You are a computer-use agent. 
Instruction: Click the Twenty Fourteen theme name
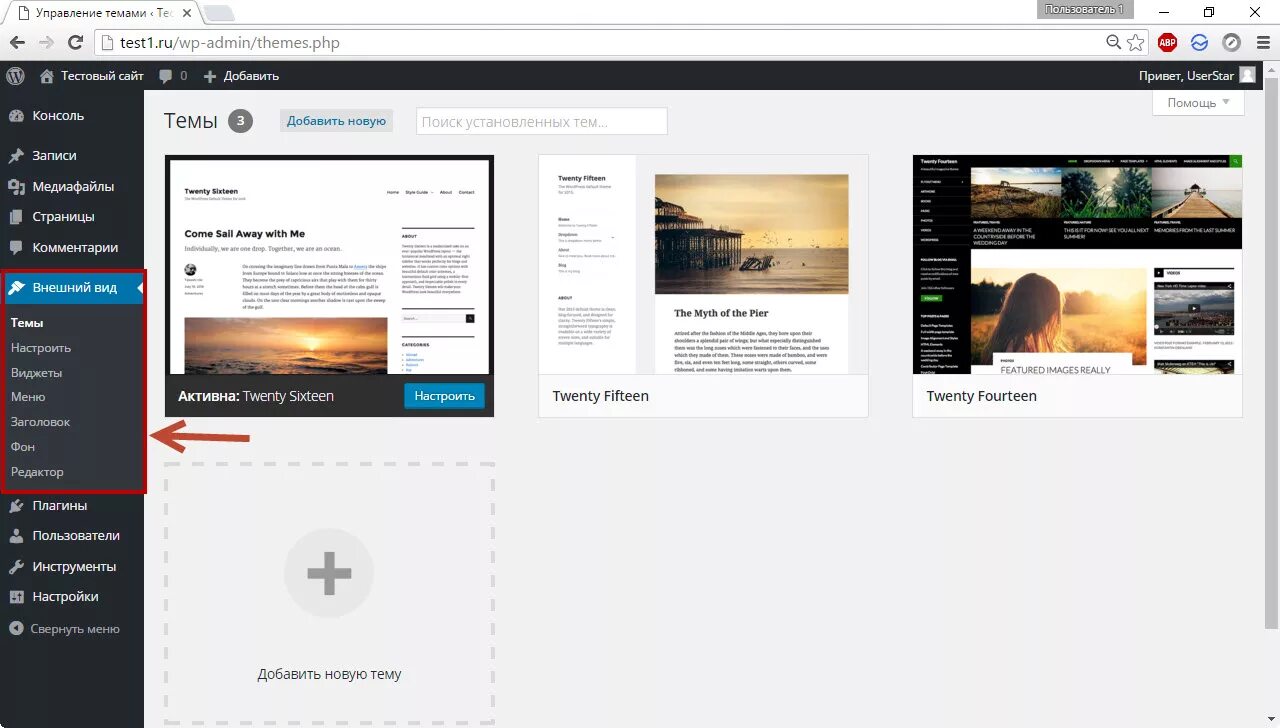(x=981, y=396)
